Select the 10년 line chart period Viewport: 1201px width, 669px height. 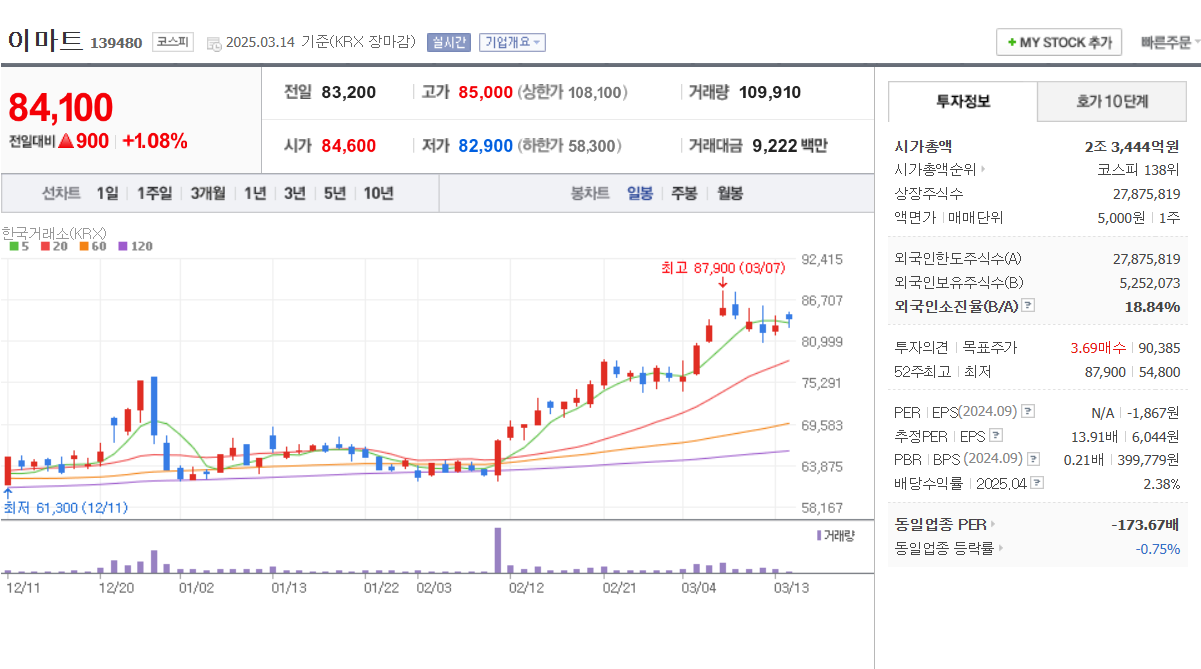[x=378, y=193]
